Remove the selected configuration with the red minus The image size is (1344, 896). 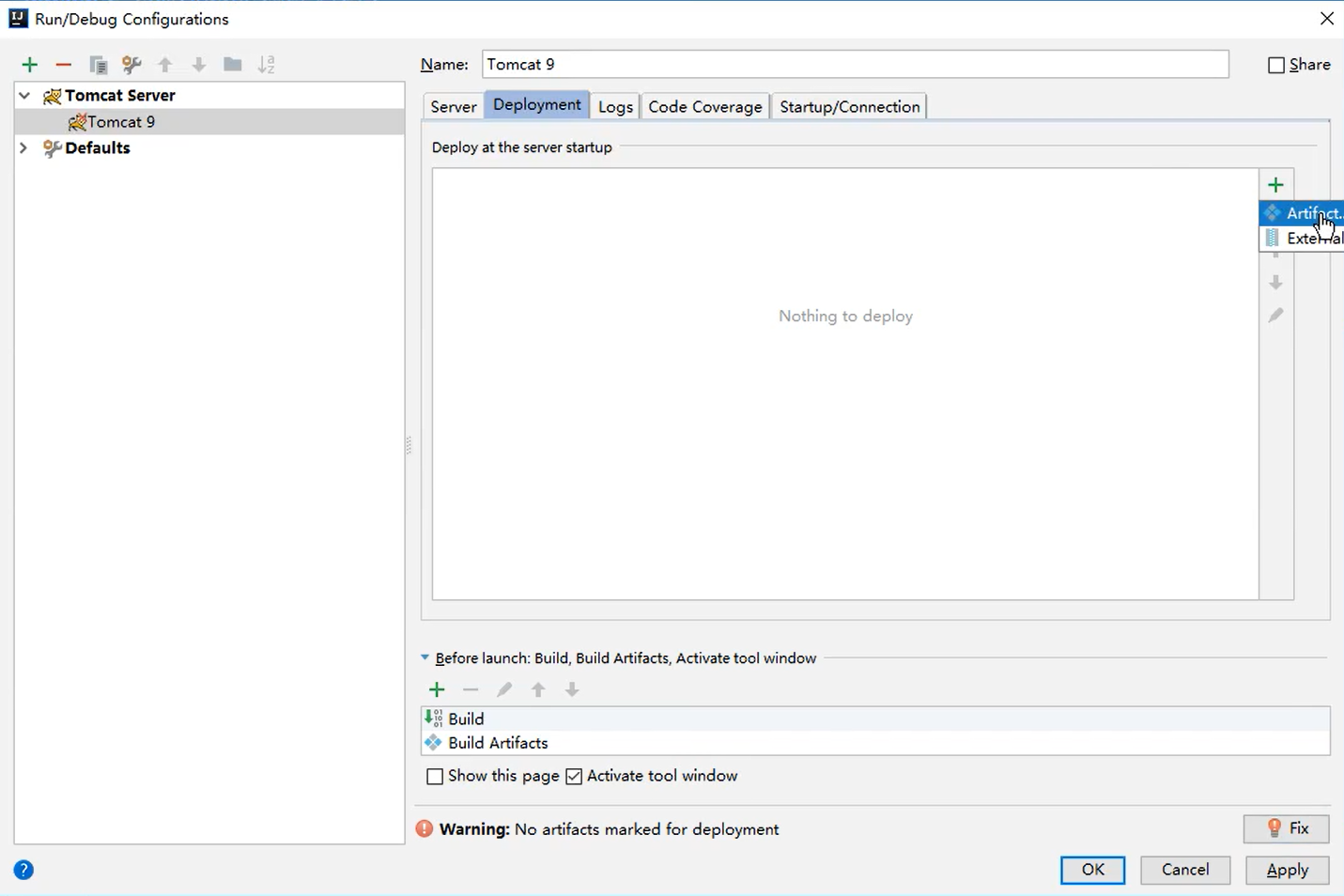[64, 65]
